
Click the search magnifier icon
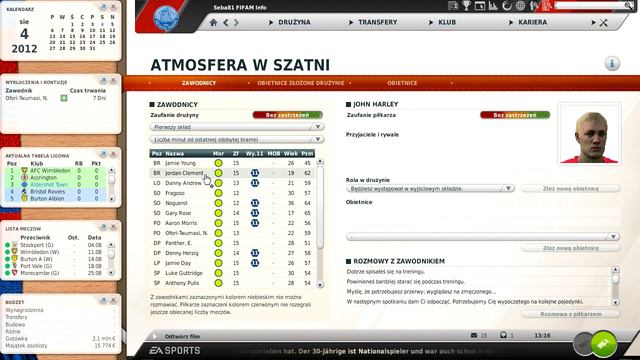tap(629, 5)
